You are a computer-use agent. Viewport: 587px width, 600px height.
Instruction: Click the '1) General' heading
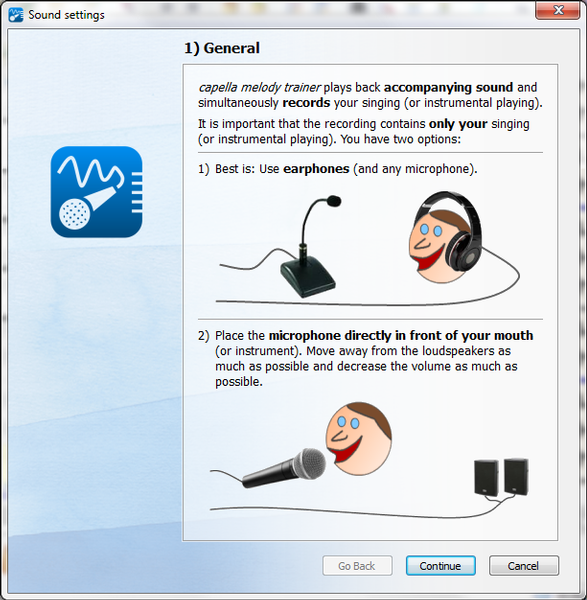tap(222, 48)
